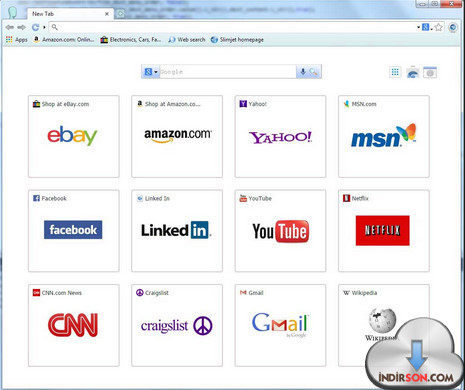Click the reload page icon

35,27
